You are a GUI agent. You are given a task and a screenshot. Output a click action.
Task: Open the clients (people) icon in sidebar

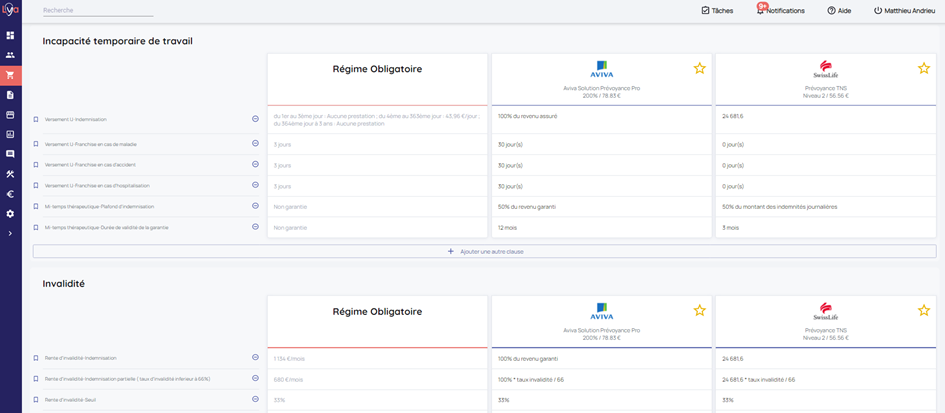tap(10, 55)
